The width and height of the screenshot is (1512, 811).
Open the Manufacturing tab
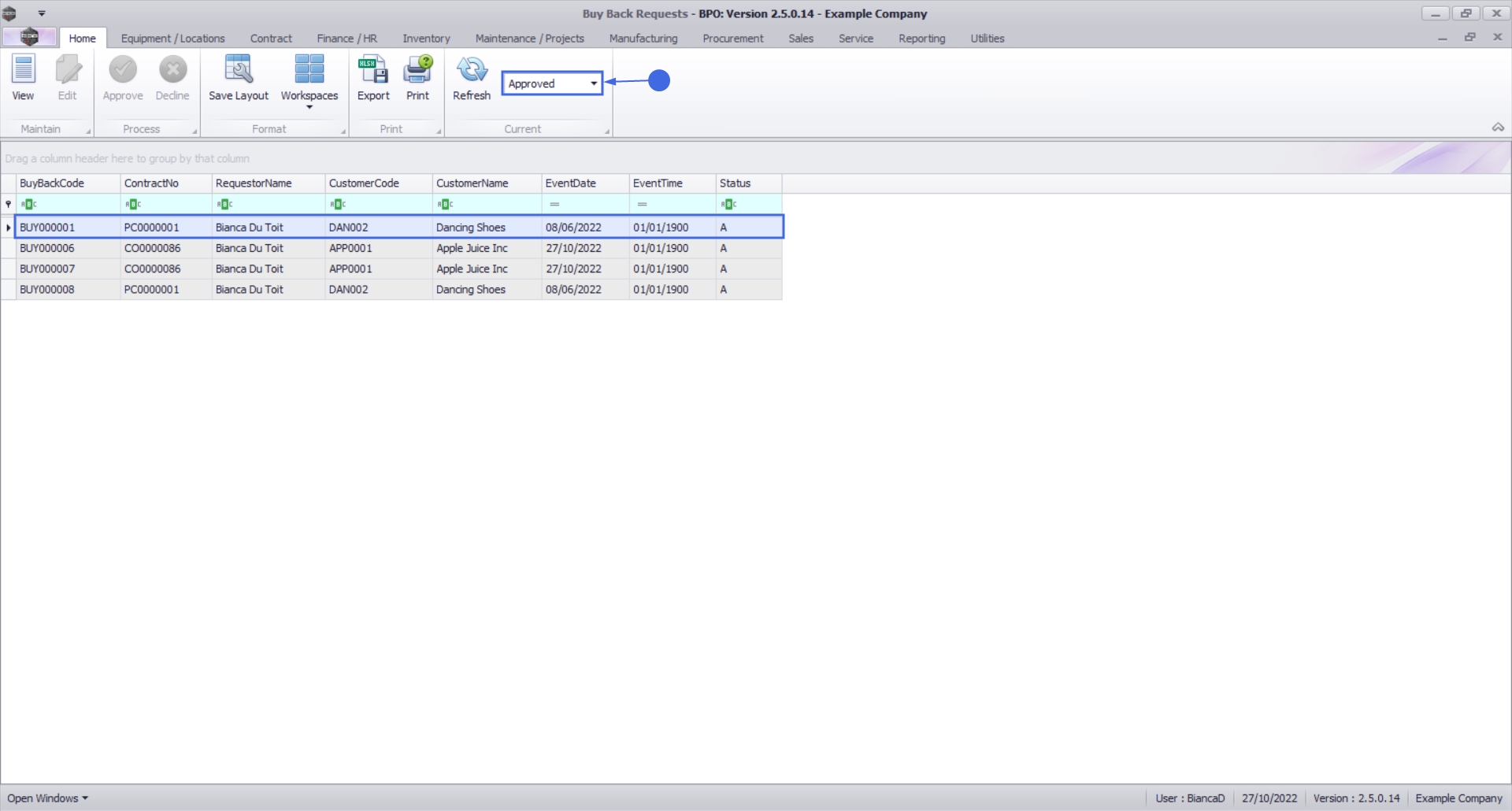click(643, 38)
